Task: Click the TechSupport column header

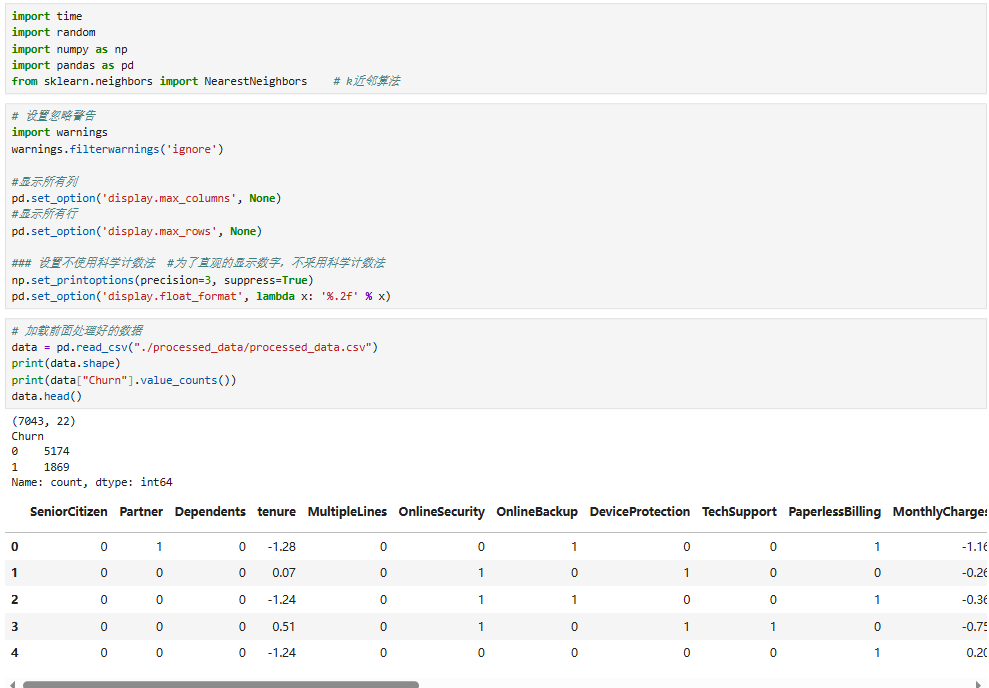Action: point(739,512)
